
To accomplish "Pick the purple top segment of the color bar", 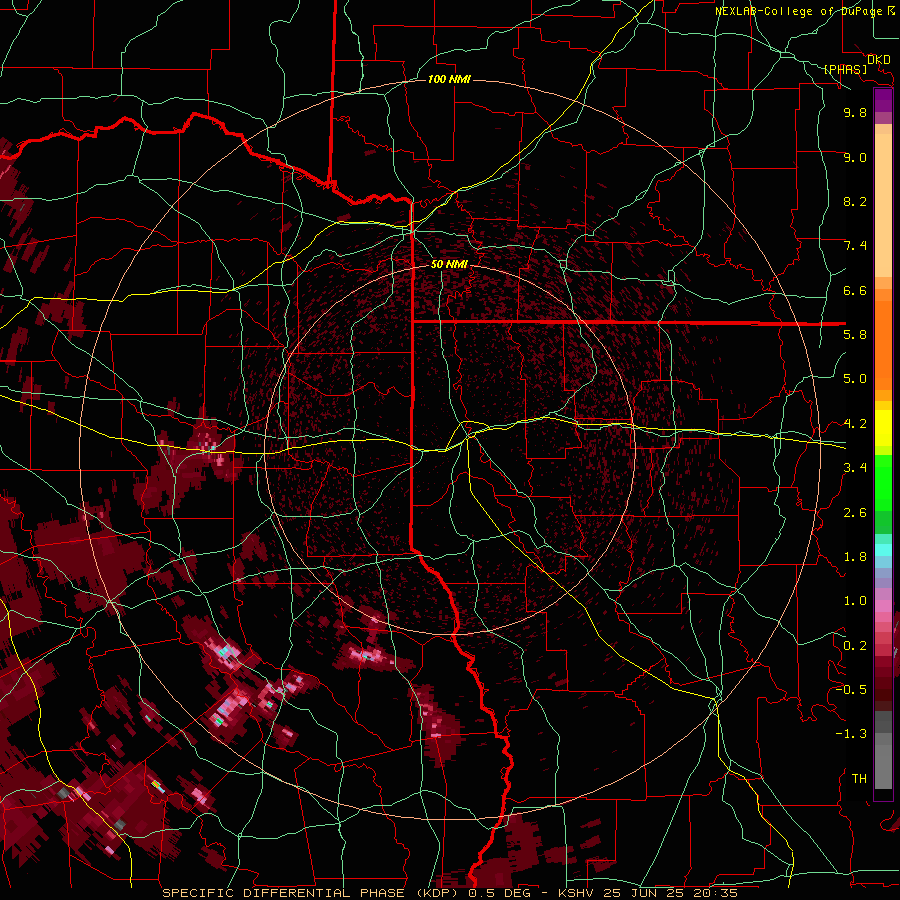I will (883, 100).
